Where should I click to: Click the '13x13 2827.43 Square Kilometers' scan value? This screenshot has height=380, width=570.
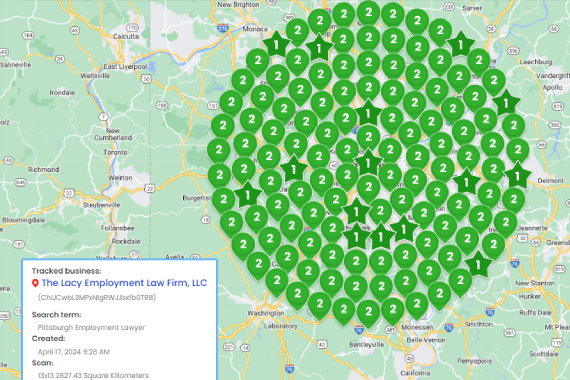click(x=93, y=375)
